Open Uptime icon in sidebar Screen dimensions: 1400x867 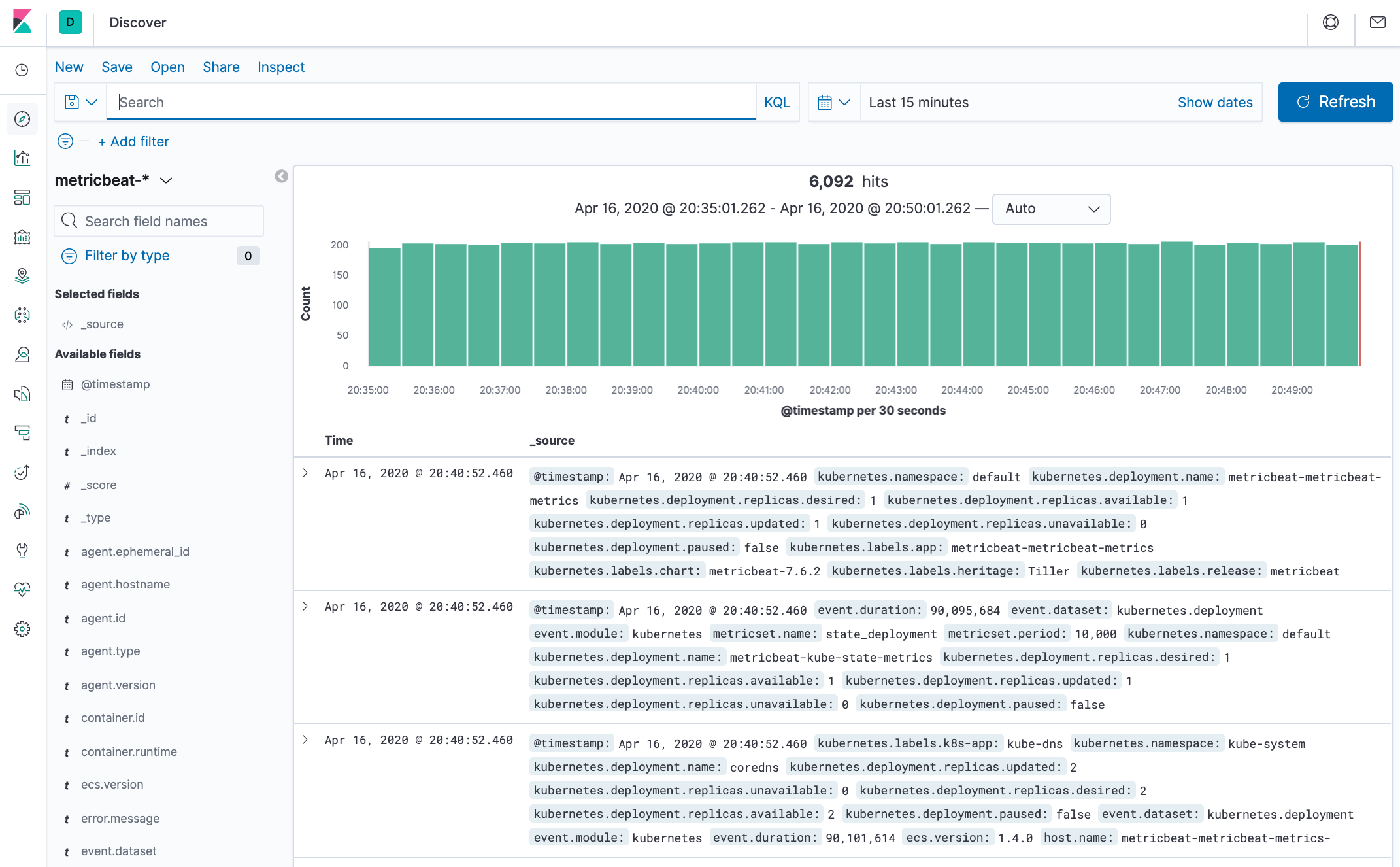point(22,472)
